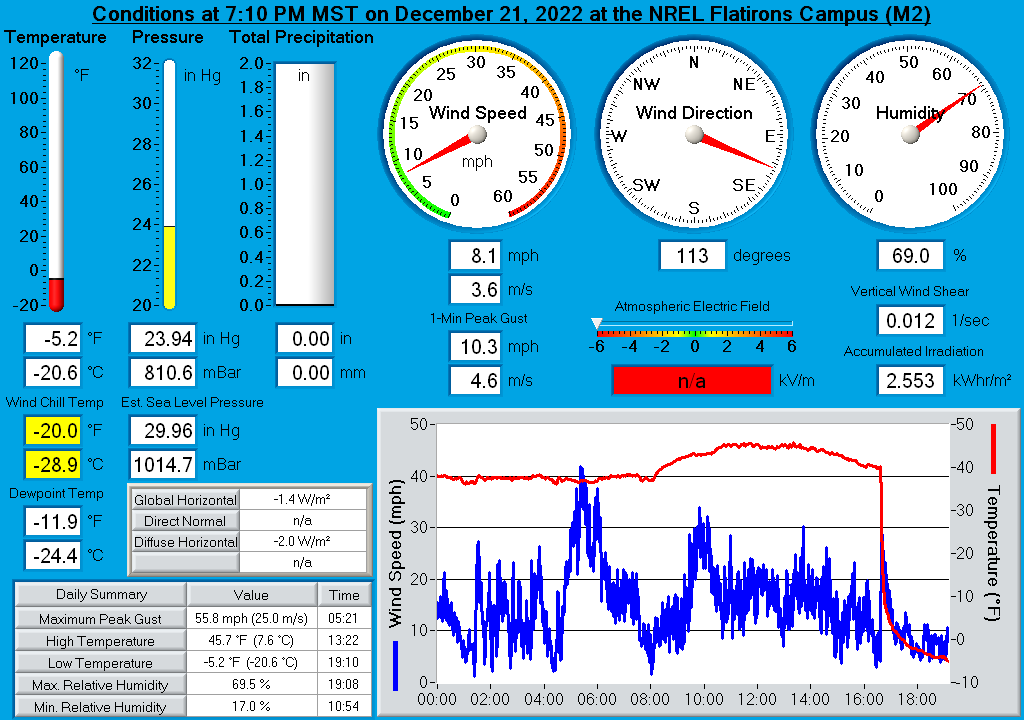The image size is (1024, 720).
Task: Click the red n/a electric field indicator
Action: [x=692, y=381]
